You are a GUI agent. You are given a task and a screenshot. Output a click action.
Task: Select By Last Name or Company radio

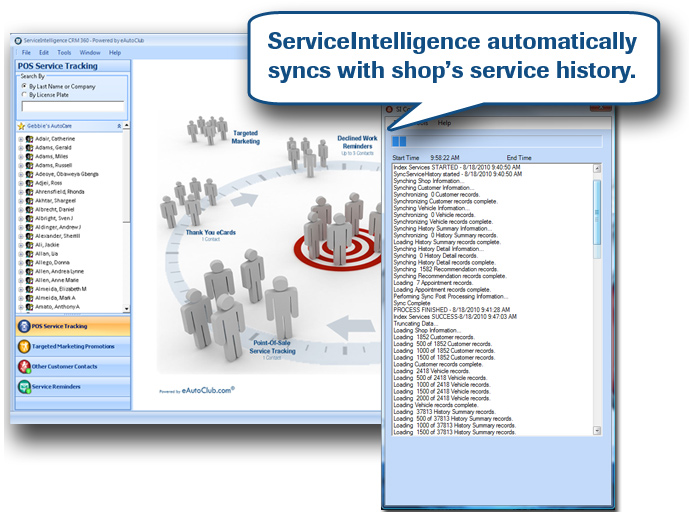[24, 86]
